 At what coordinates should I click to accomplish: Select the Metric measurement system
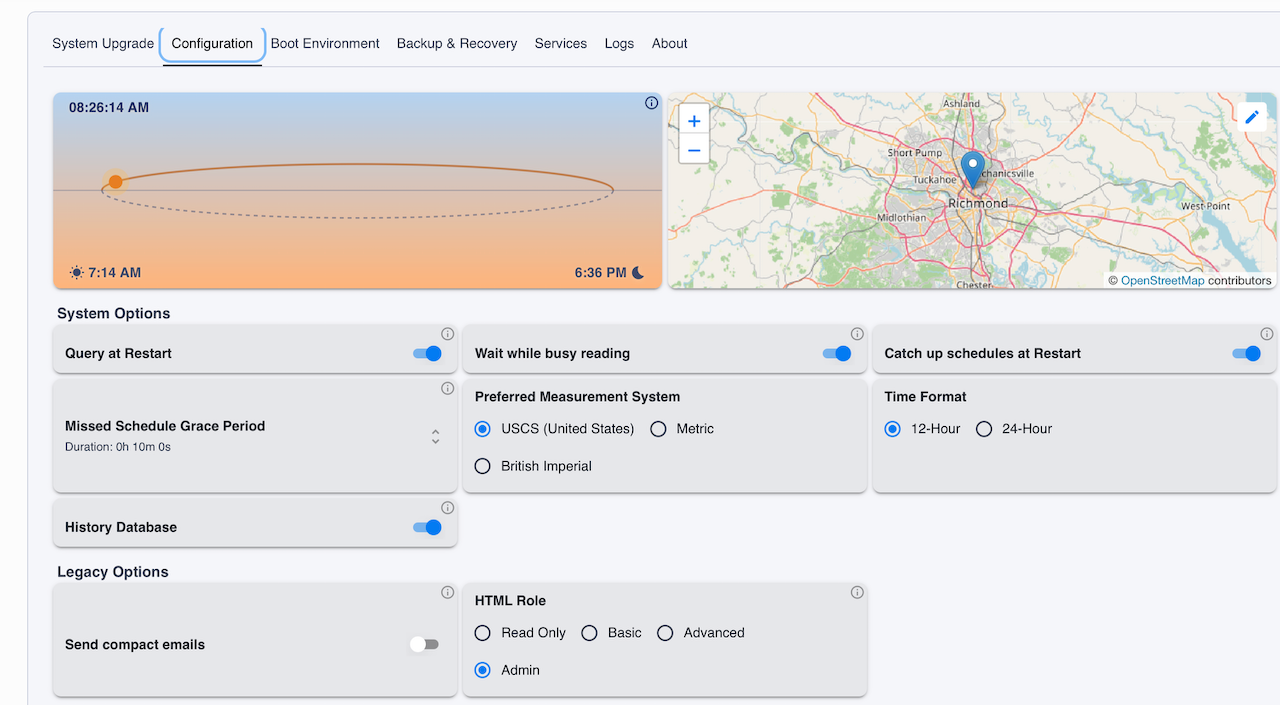[x=658, y=429]
